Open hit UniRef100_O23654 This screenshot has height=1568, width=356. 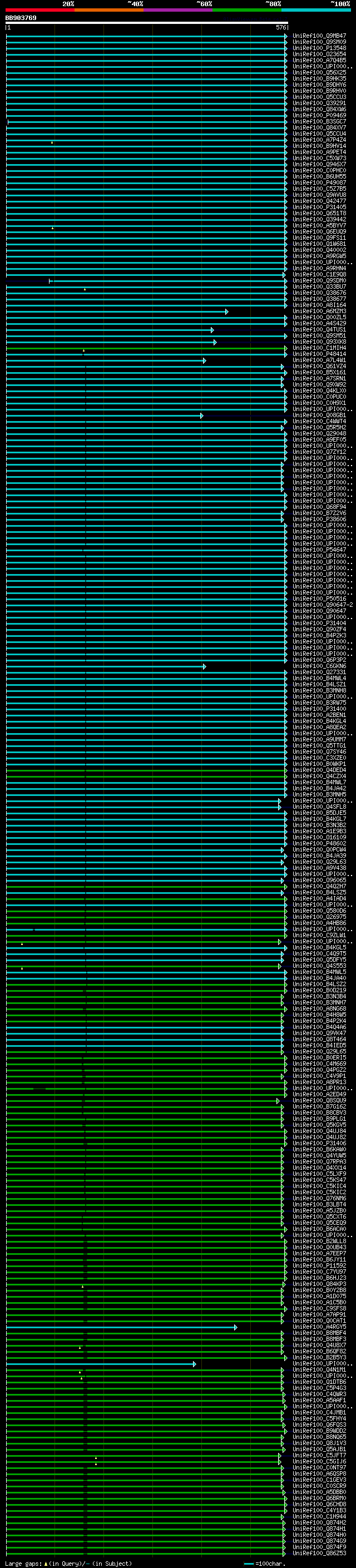[319, 54]
